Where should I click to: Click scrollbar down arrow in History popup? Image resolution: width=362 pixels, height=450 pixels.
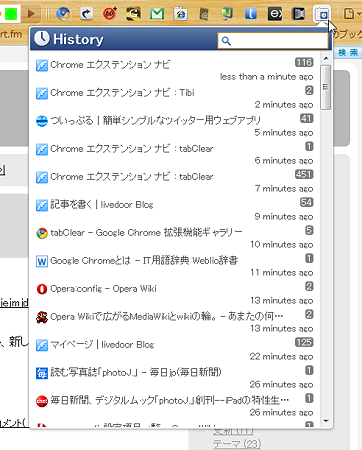326,421
